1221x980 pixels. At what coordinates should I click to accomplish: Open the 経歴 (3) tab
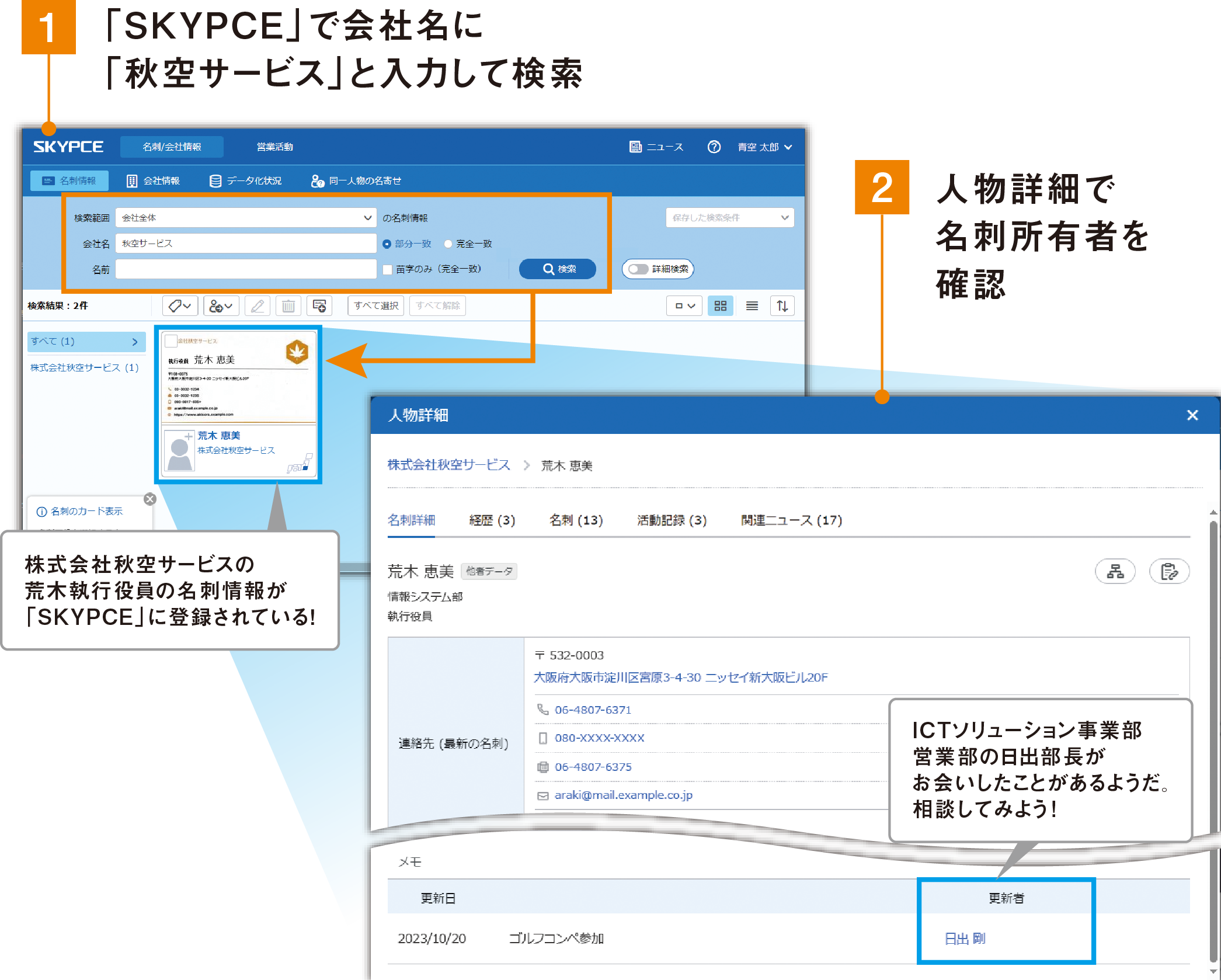click(491, 520)
